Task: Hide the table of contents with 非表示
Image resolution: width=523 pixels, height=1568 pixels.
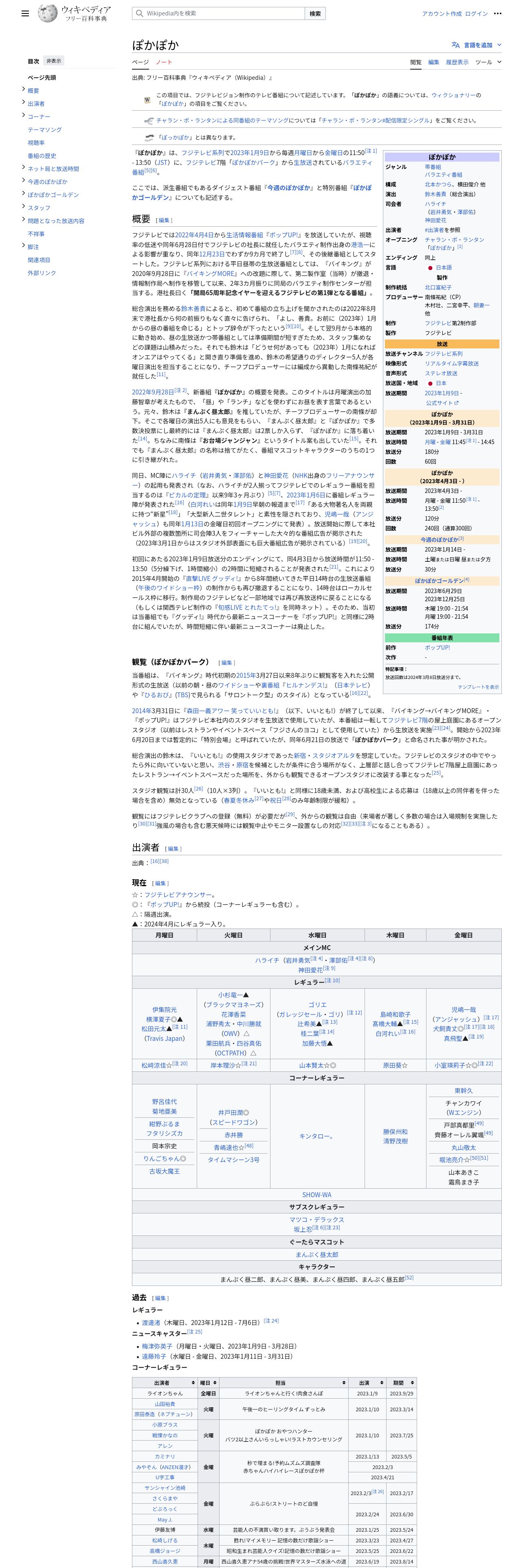Action: coord(54,61)
